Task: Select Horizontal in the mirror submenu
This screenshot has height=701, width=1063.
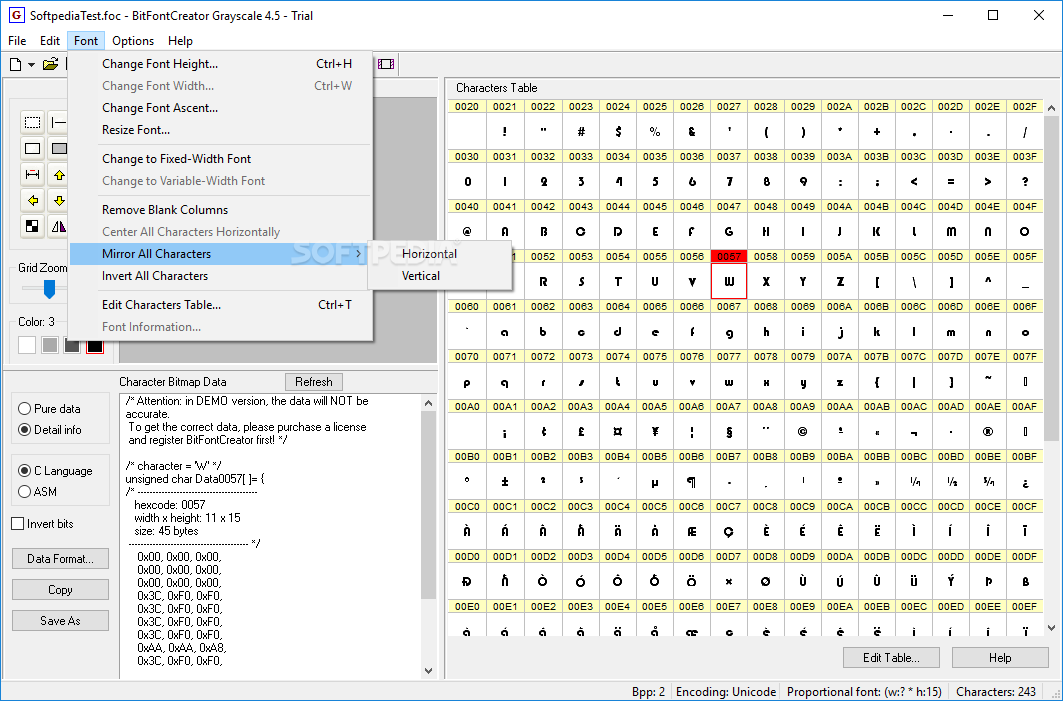Action: (x=439, y=254)
